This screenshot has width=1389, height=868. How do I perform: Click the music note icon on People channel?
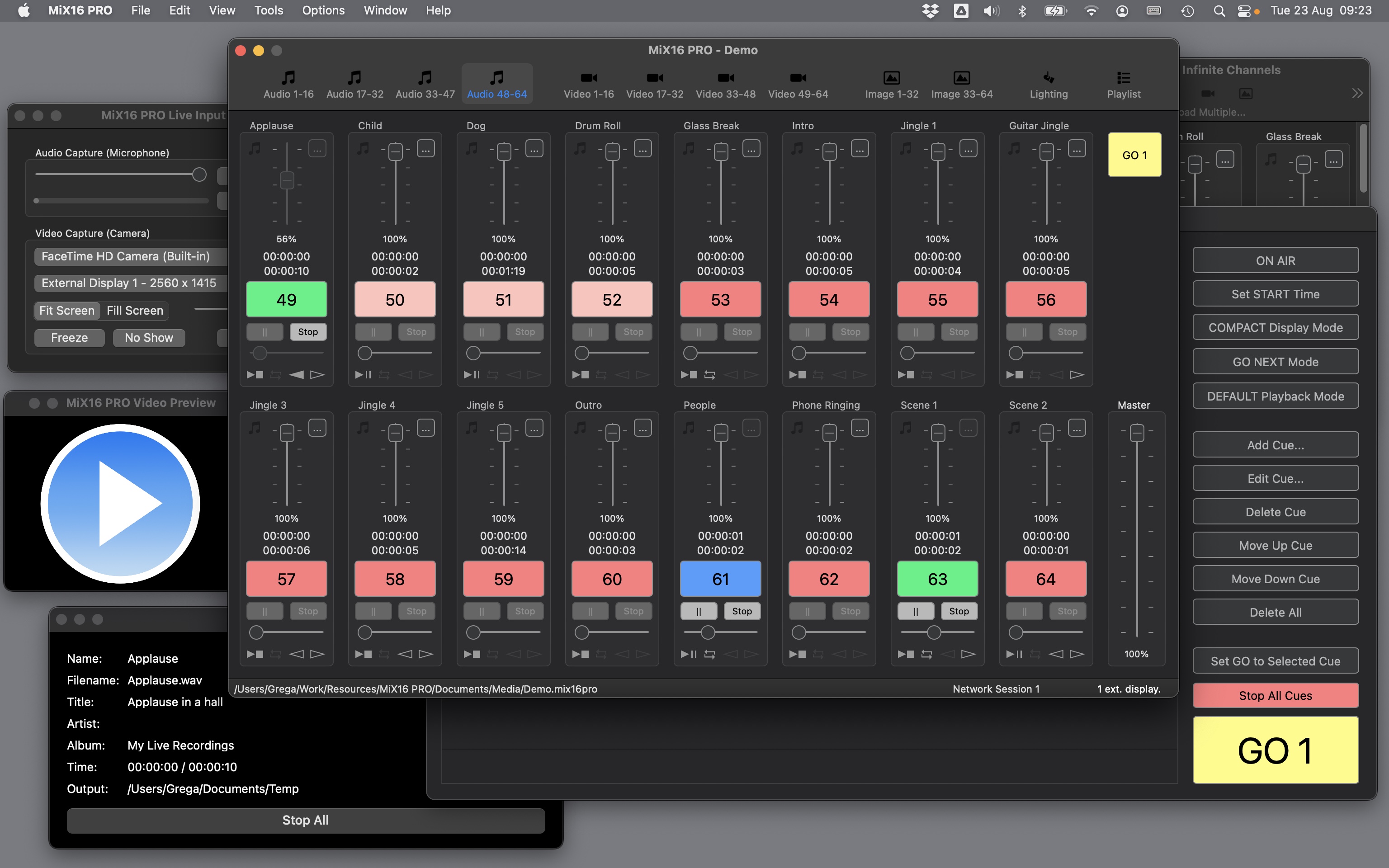689,428
